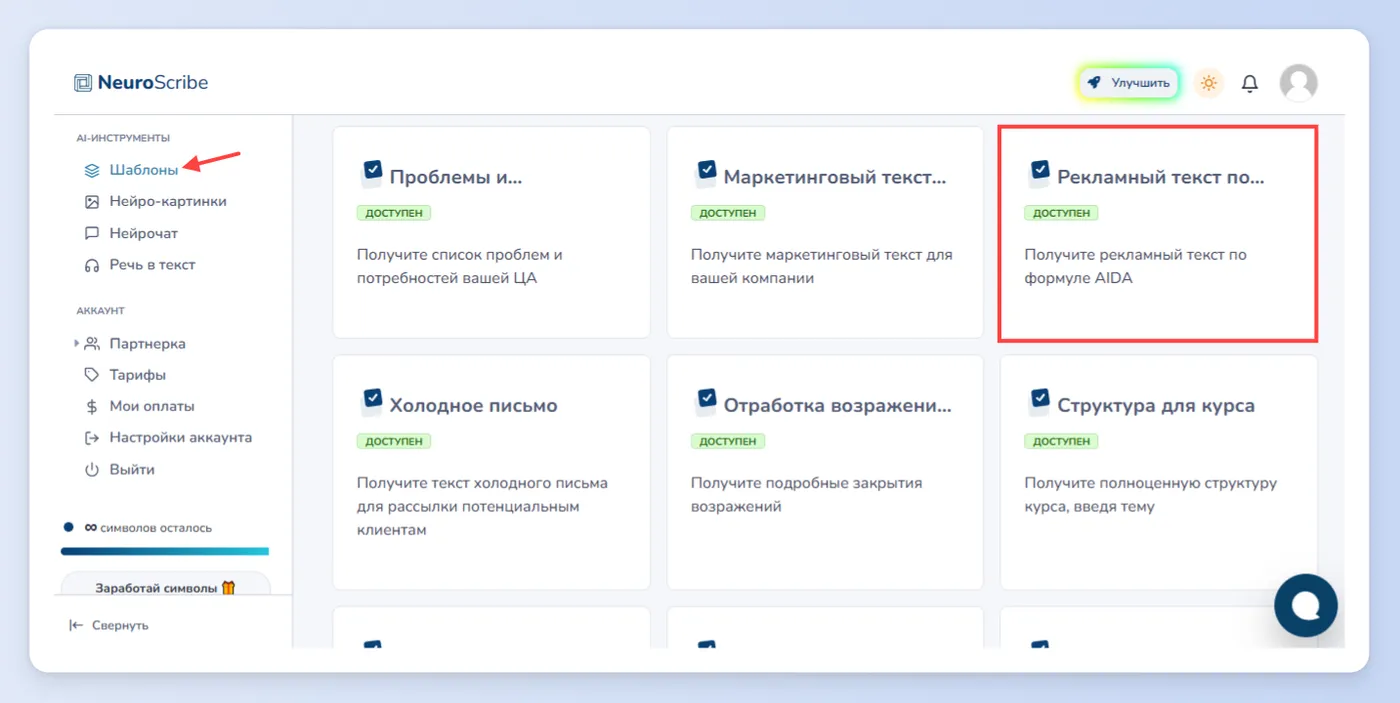
Task: Toggle the sun light-theme icon
Action: tap(1209, 83)
